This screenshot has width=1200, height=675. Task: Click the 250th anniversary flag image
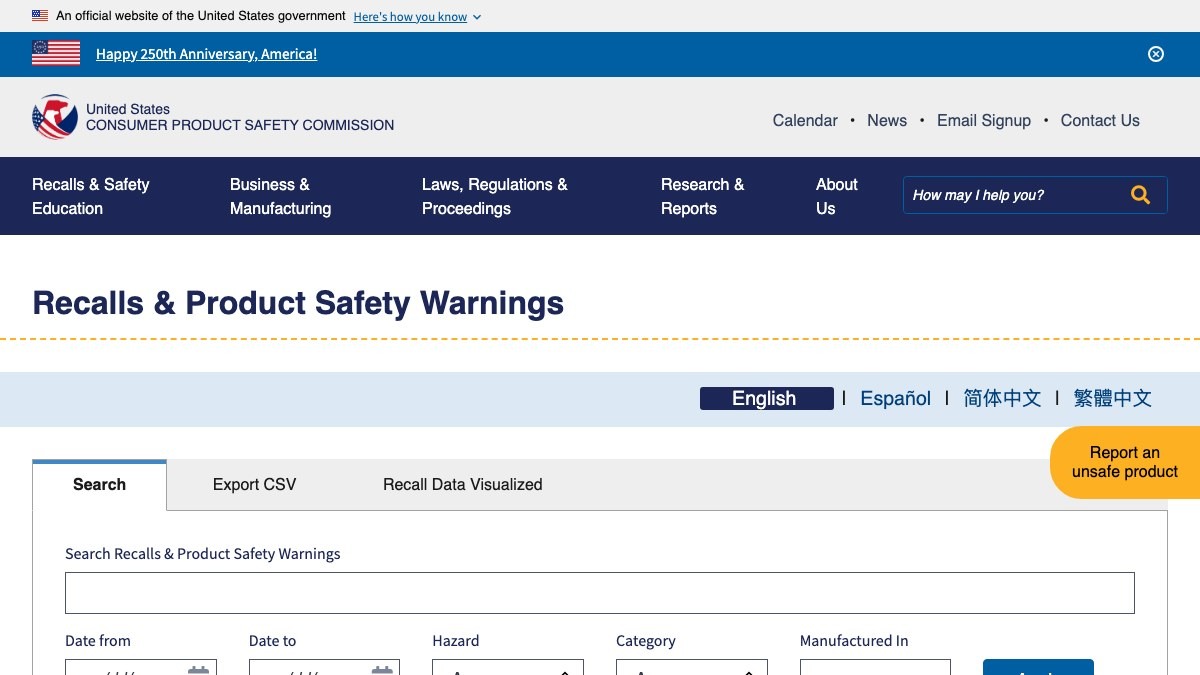click(x=56, y=54)
